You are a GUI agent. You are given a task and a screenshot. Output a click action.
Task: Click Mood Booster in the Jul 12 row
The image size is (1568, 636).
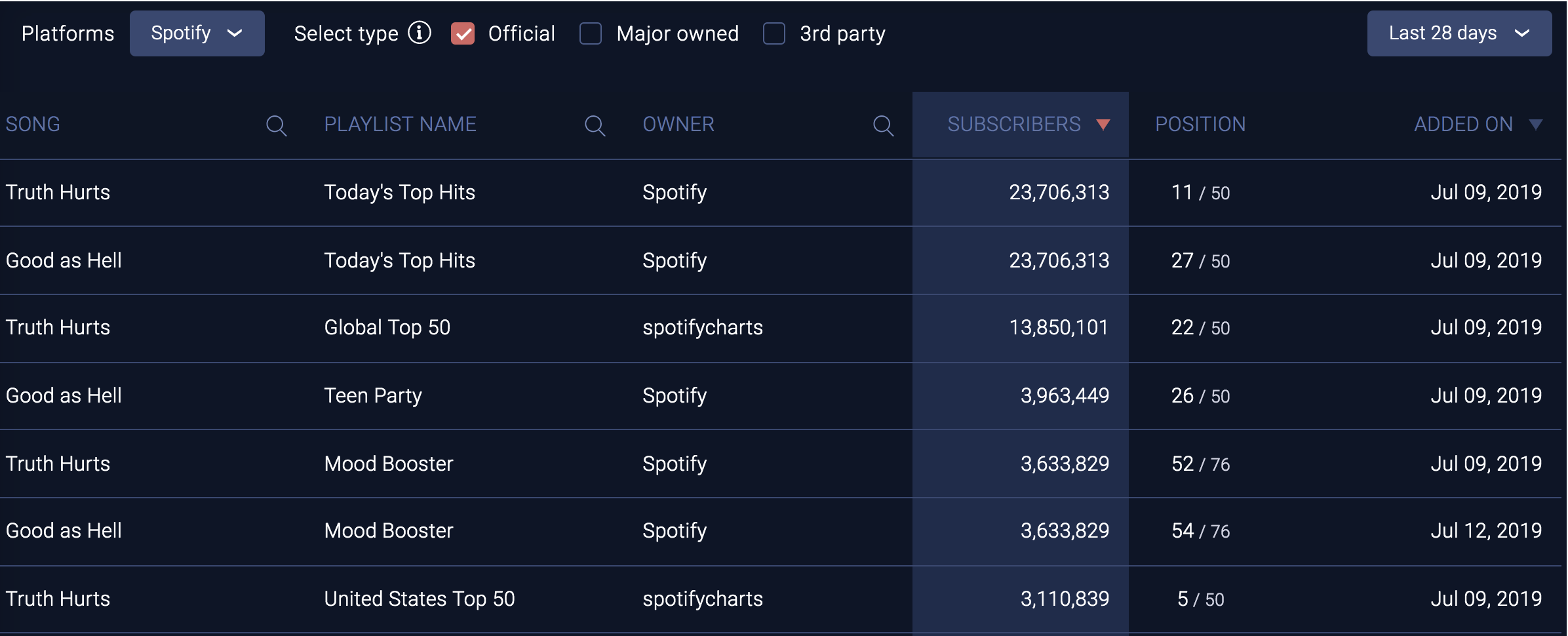tap(389, 530)
